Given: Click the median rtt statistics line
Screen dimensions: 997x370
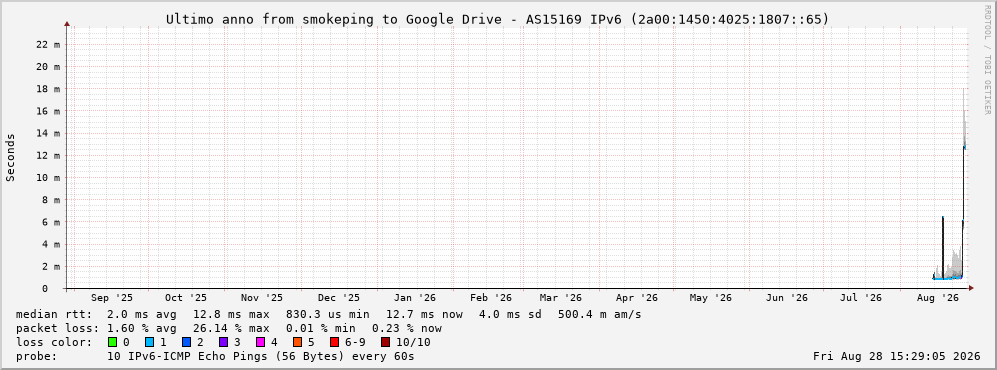Looking at the screenshot, I should click(329, 314).
